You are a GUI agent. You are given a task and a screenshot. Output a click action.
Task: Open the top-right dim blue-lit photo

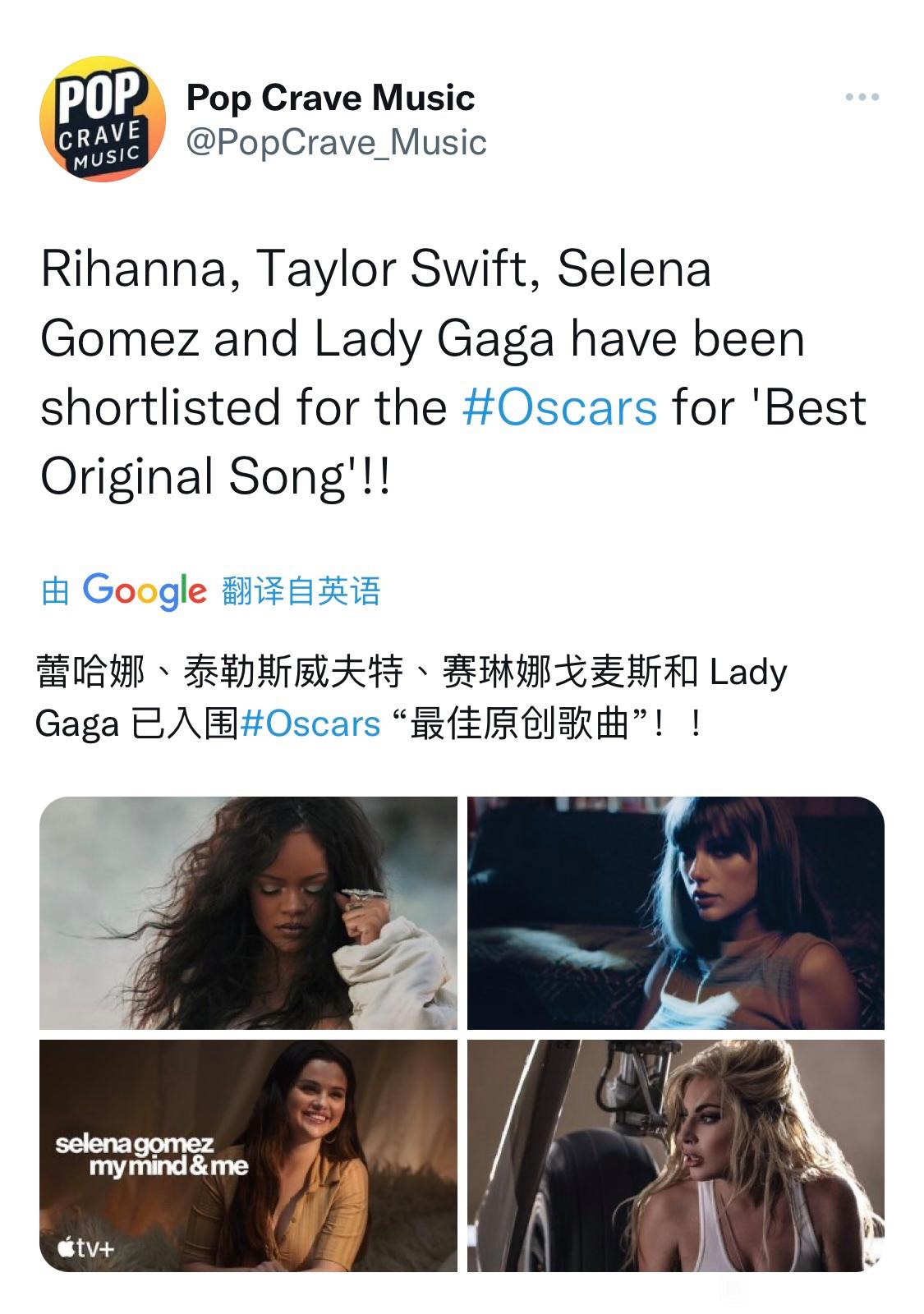click(x=676, y=912)
